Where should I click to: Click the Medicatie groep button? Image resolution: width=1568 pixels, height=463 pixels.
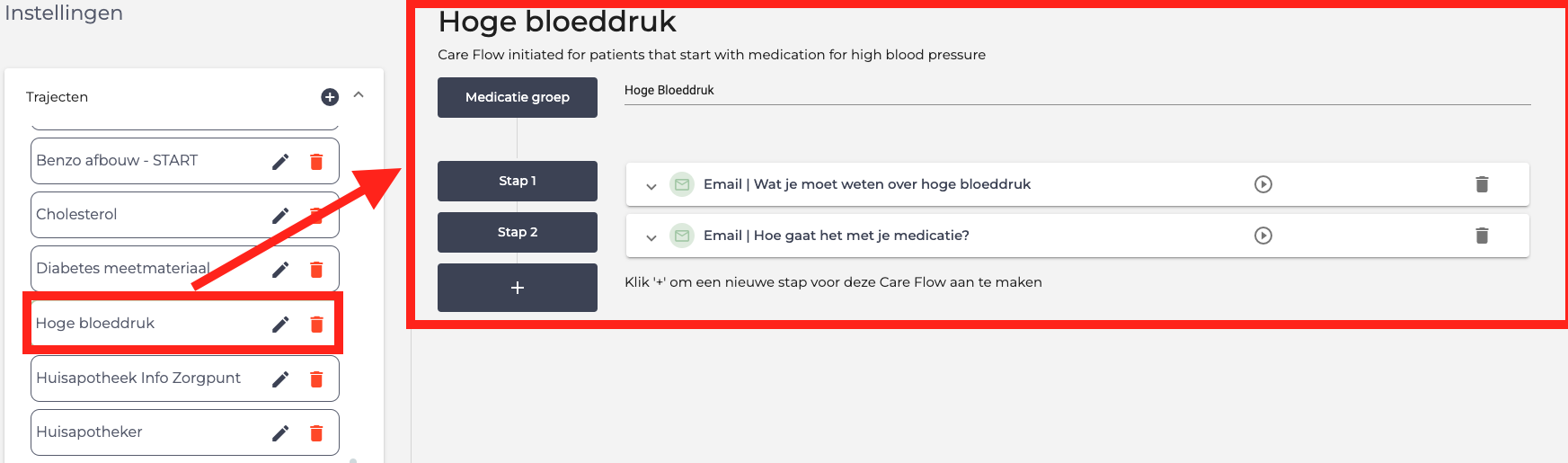point(518,97)
